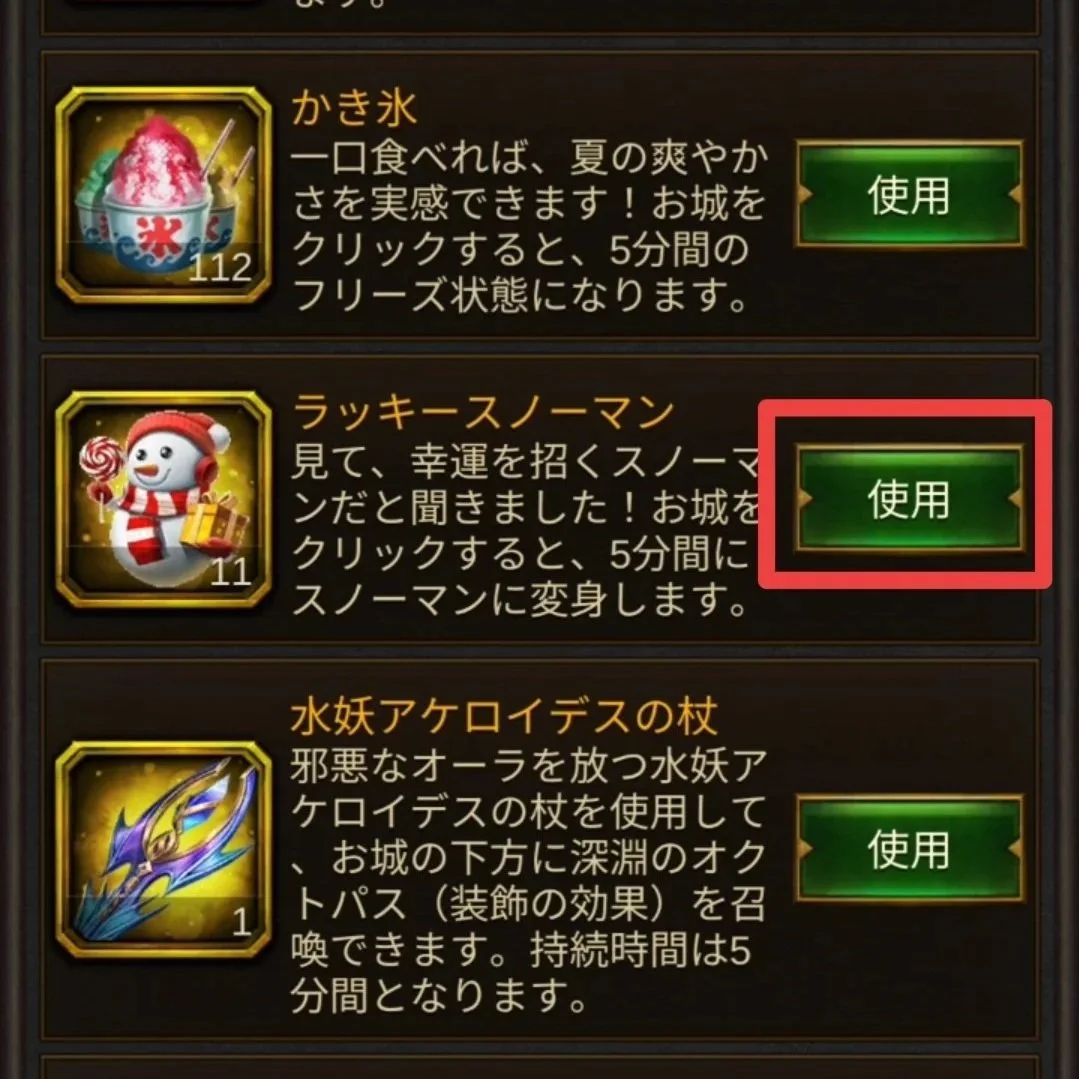Click the snowman transformation description text

coord(525,531)
